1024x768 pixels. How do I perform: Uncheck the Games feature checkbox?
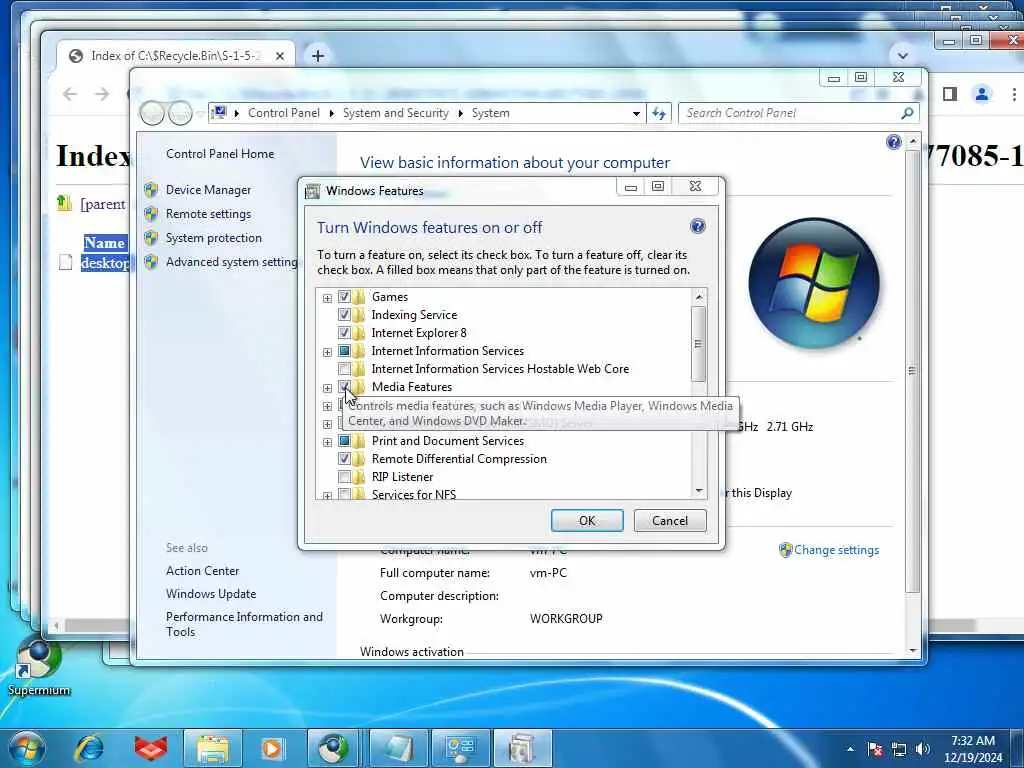[344, 296]
